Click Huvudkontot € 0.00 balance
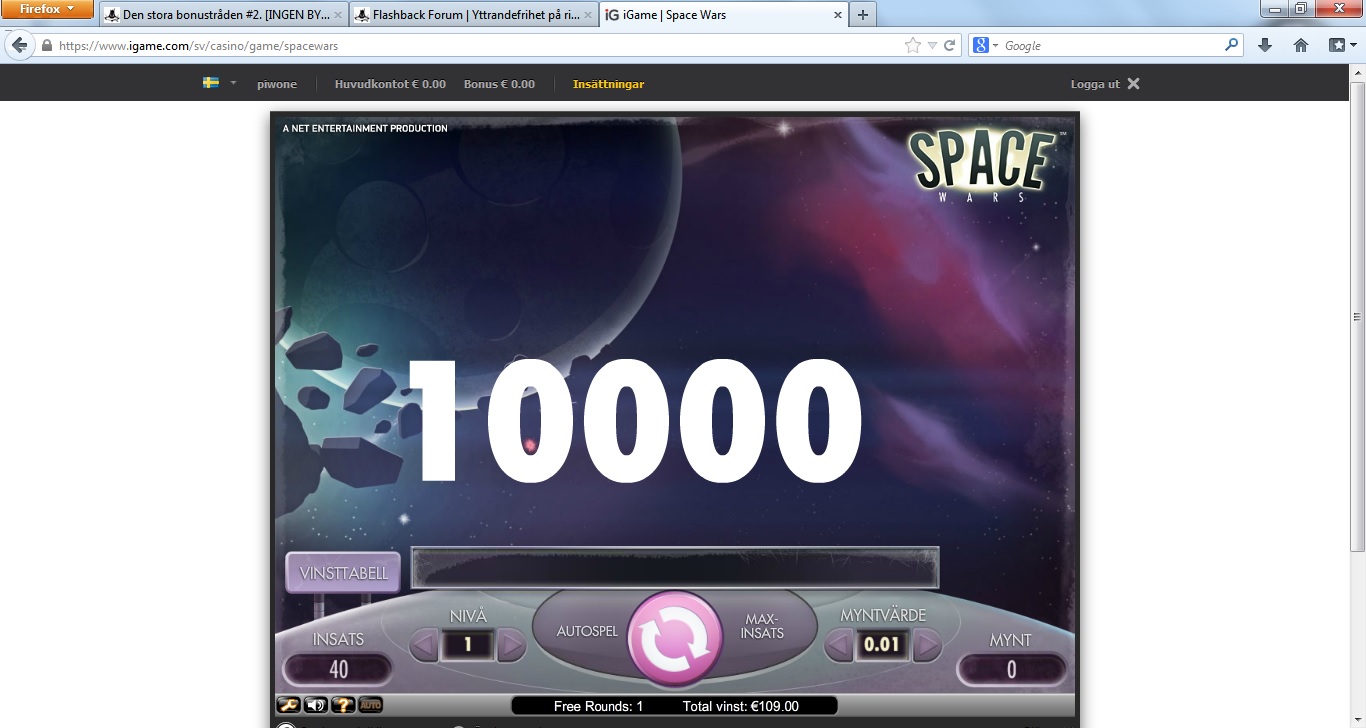Image resolution: width=1366 pixels, height=728 pixels. (390, 84)
